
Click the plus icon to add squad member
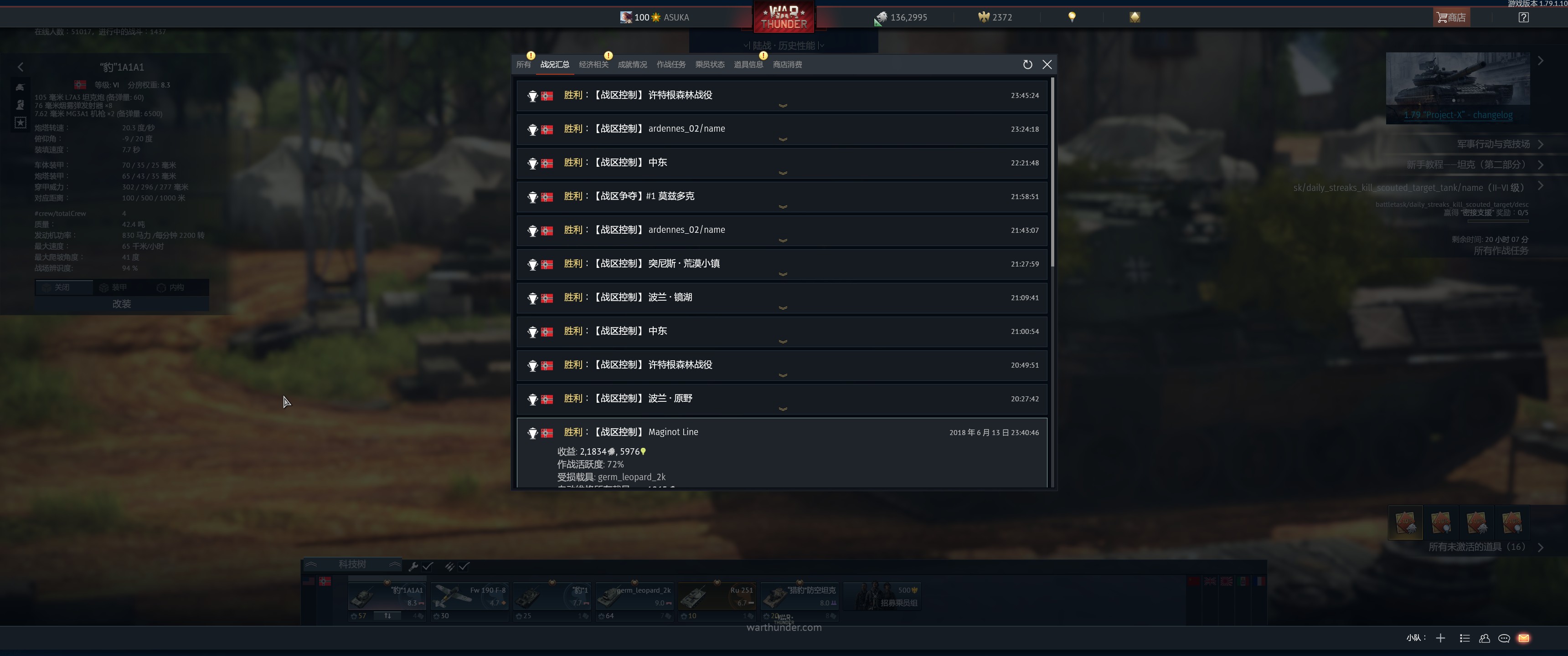coord(1440,638)
